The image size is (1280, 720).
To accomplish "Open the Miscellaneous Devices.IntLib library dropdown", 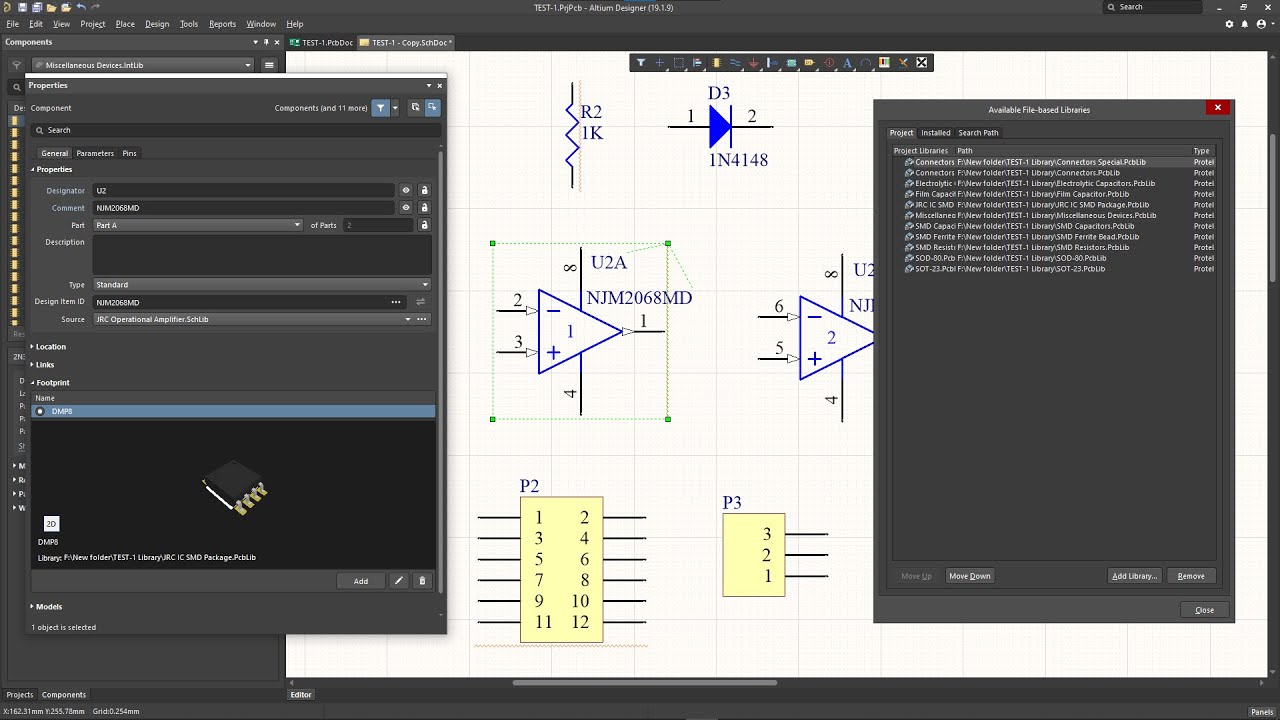I will [144, 65].
